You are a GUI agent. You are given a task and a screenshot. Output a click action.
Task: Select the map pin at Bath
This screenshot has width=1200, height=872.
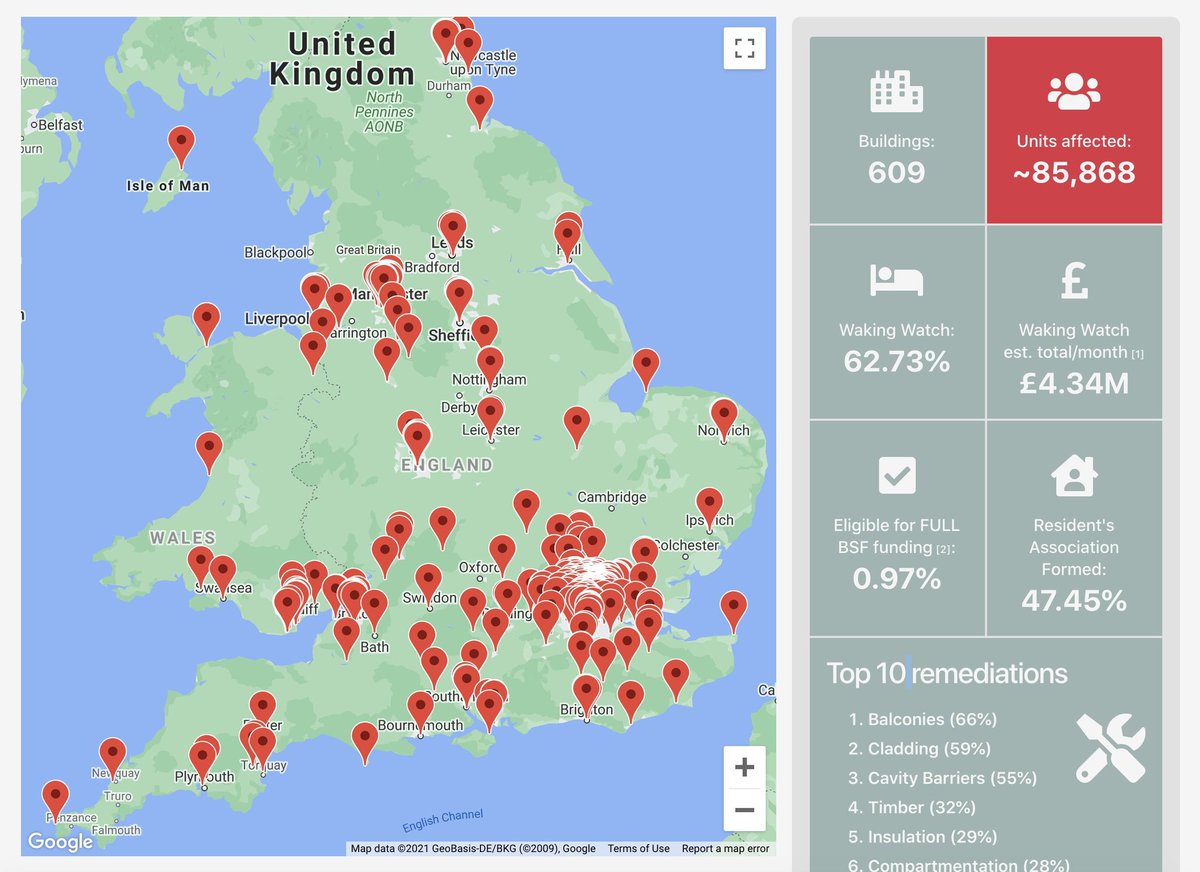(375, 612)
